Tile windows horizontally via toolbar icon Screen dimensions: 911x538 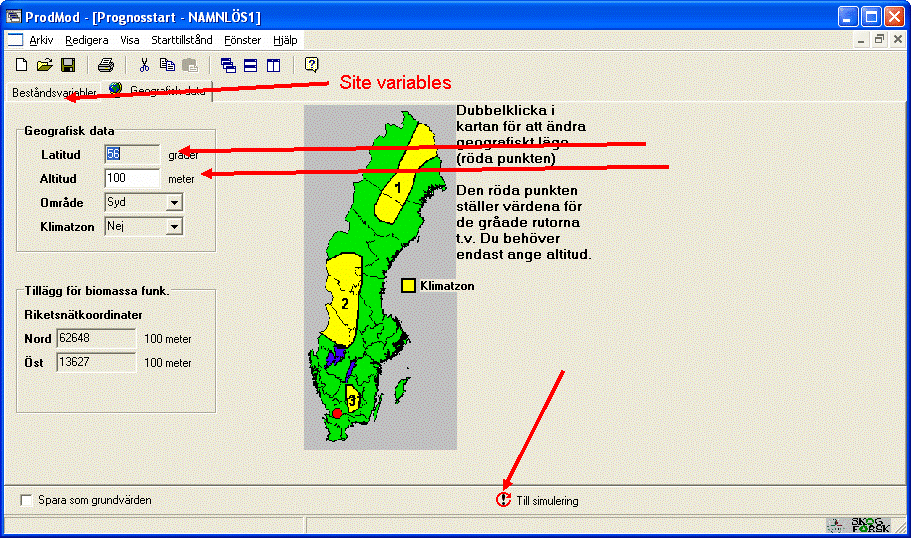tap(250, 65)
